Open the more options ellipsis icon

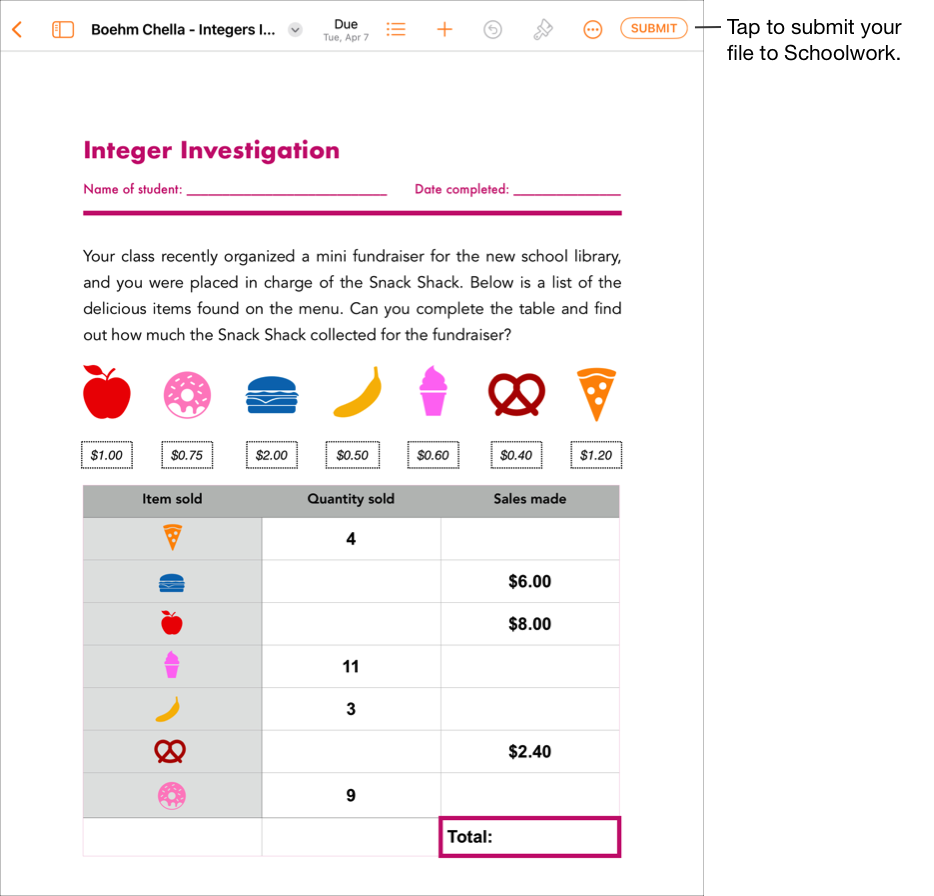[593, 29]
